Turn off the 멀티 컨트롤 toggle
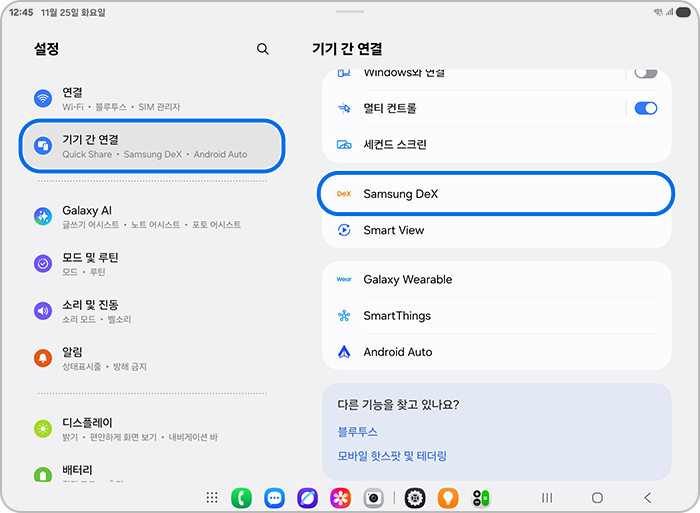700x513 pixels. pyautogui.click(x=646, y=108)
